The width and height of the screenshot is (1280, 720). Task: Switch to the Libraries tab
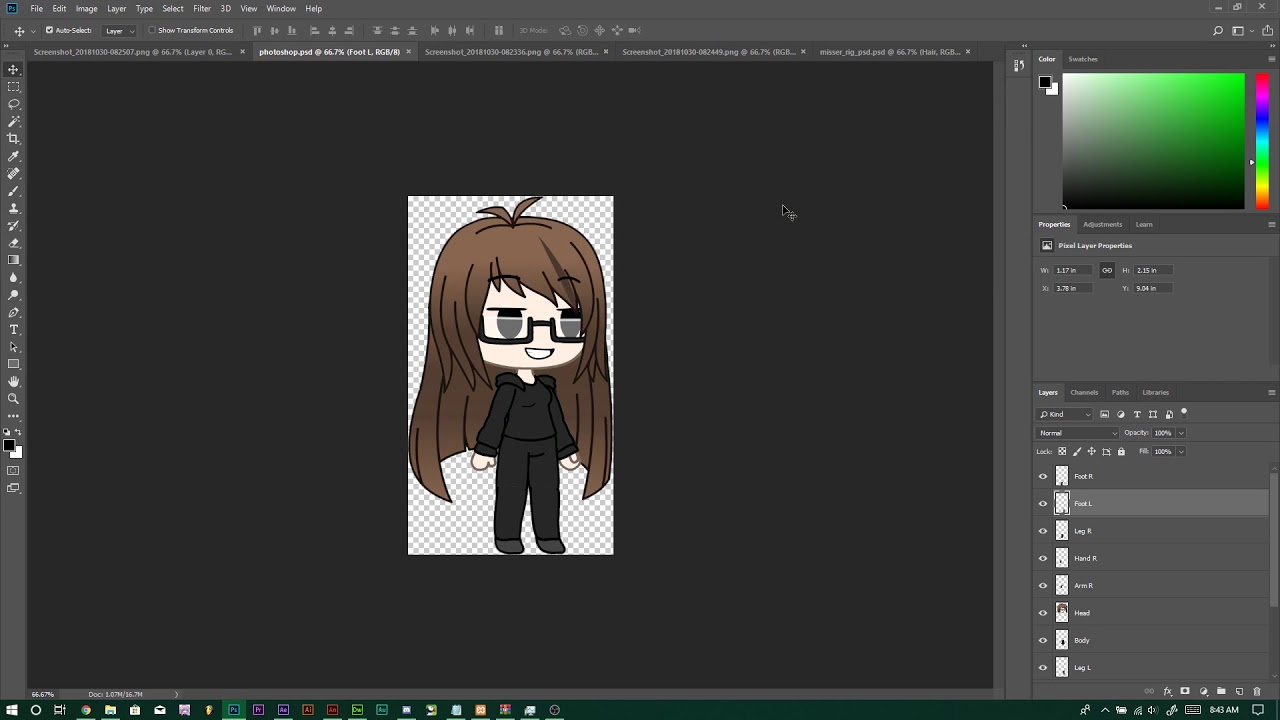(x=1155, y=393)
